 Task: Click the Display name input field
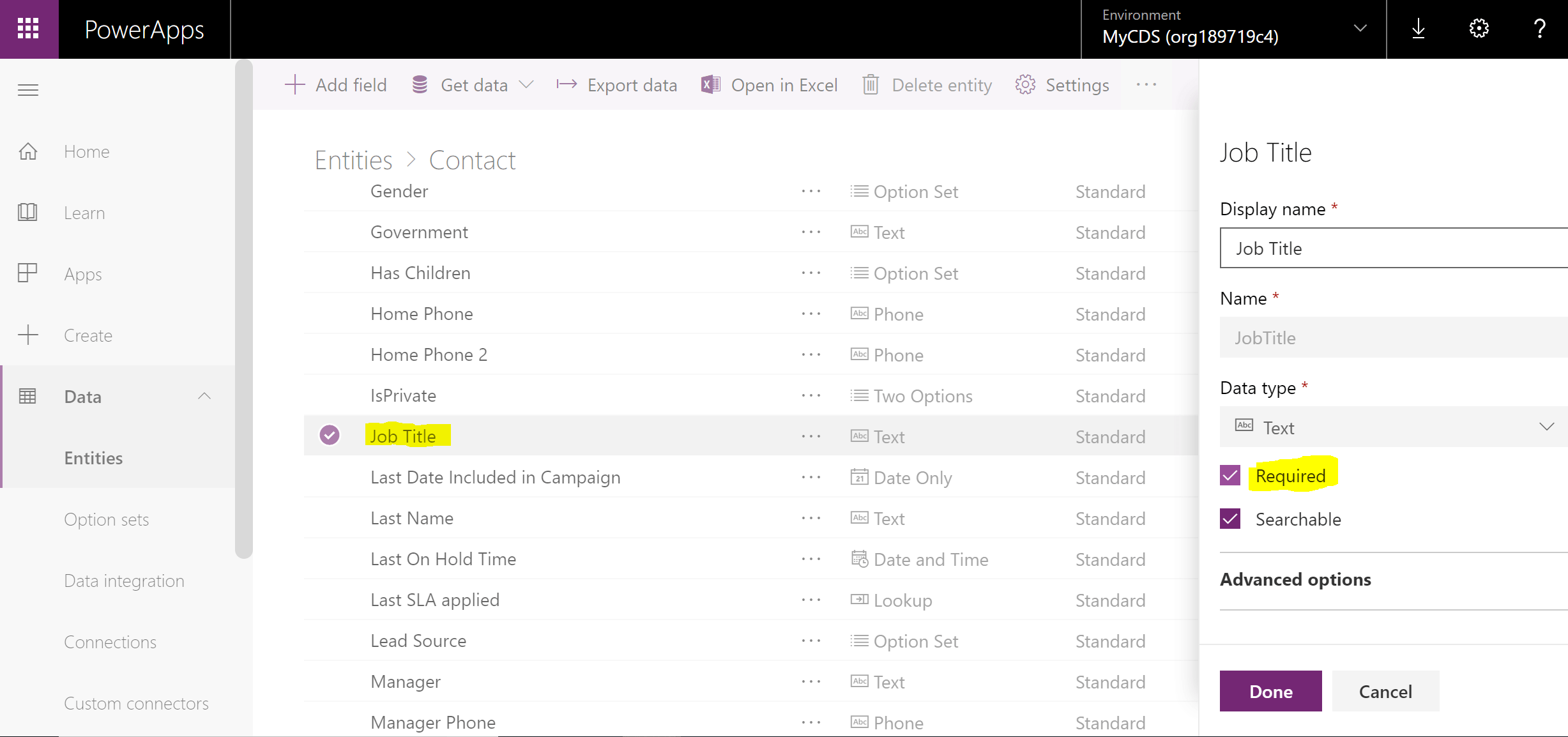click(x=1392, y=248)
